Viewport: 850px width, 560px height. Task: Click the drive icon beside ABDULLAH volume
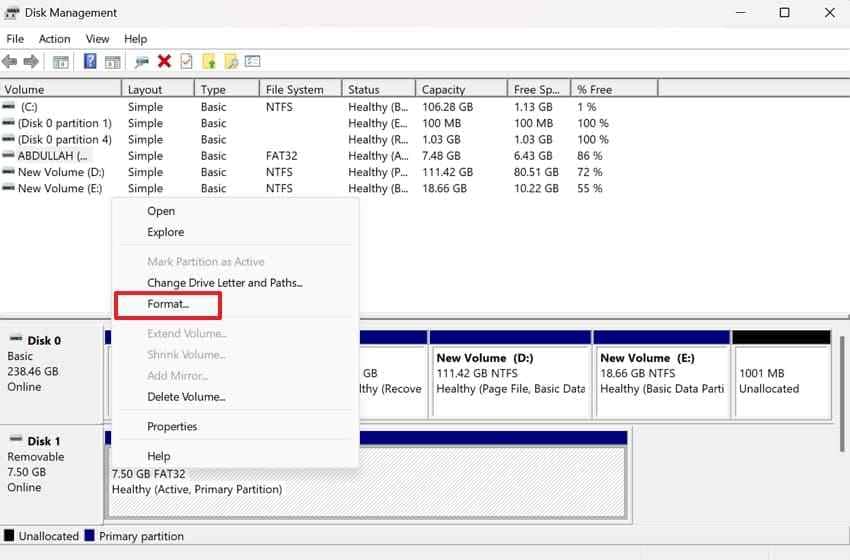(x=8, y=156)
